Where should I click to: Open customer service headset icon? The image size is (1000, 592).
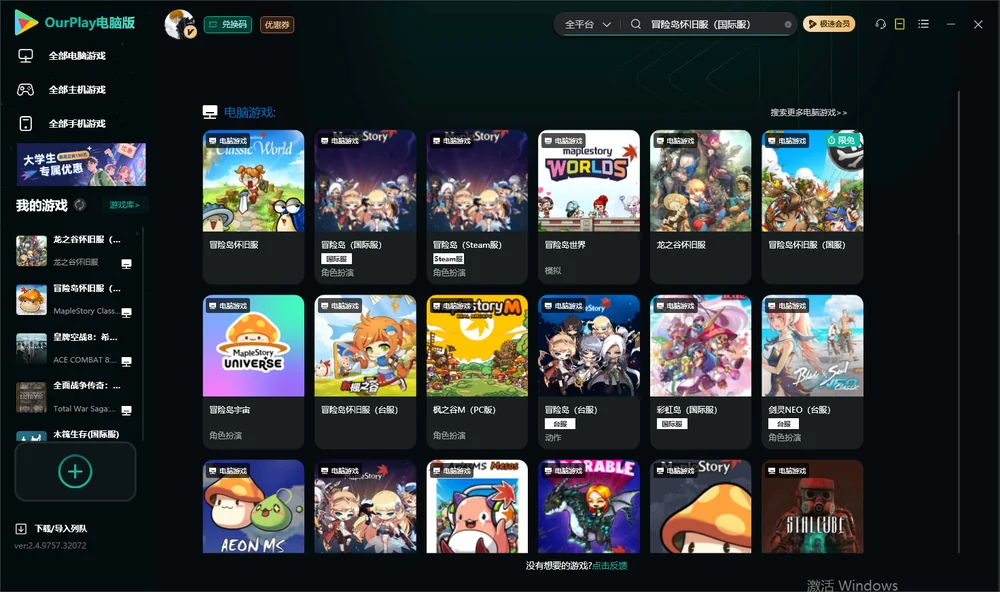tap(881, 24)
